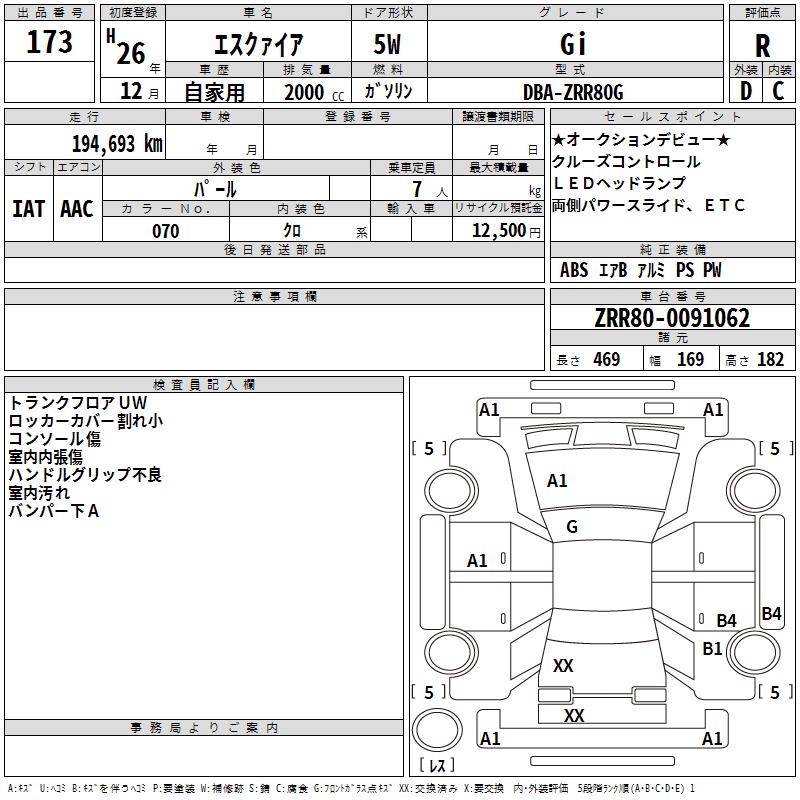Click the XX mark on the rear bumper

click(x=574, y=716)
